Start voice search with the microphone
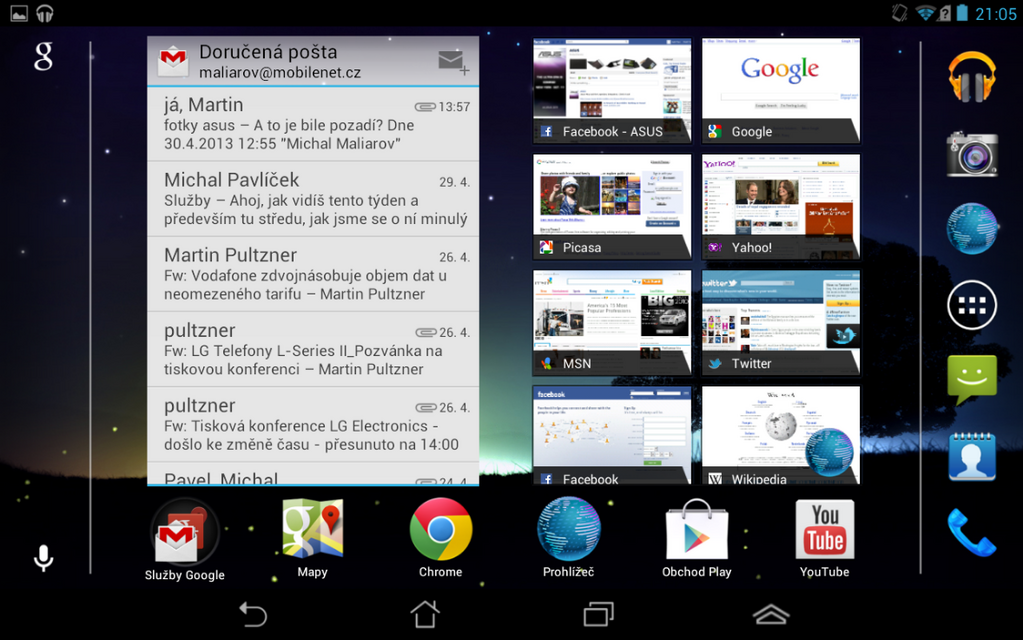The image size is (1023, 640). coord(42,557)
